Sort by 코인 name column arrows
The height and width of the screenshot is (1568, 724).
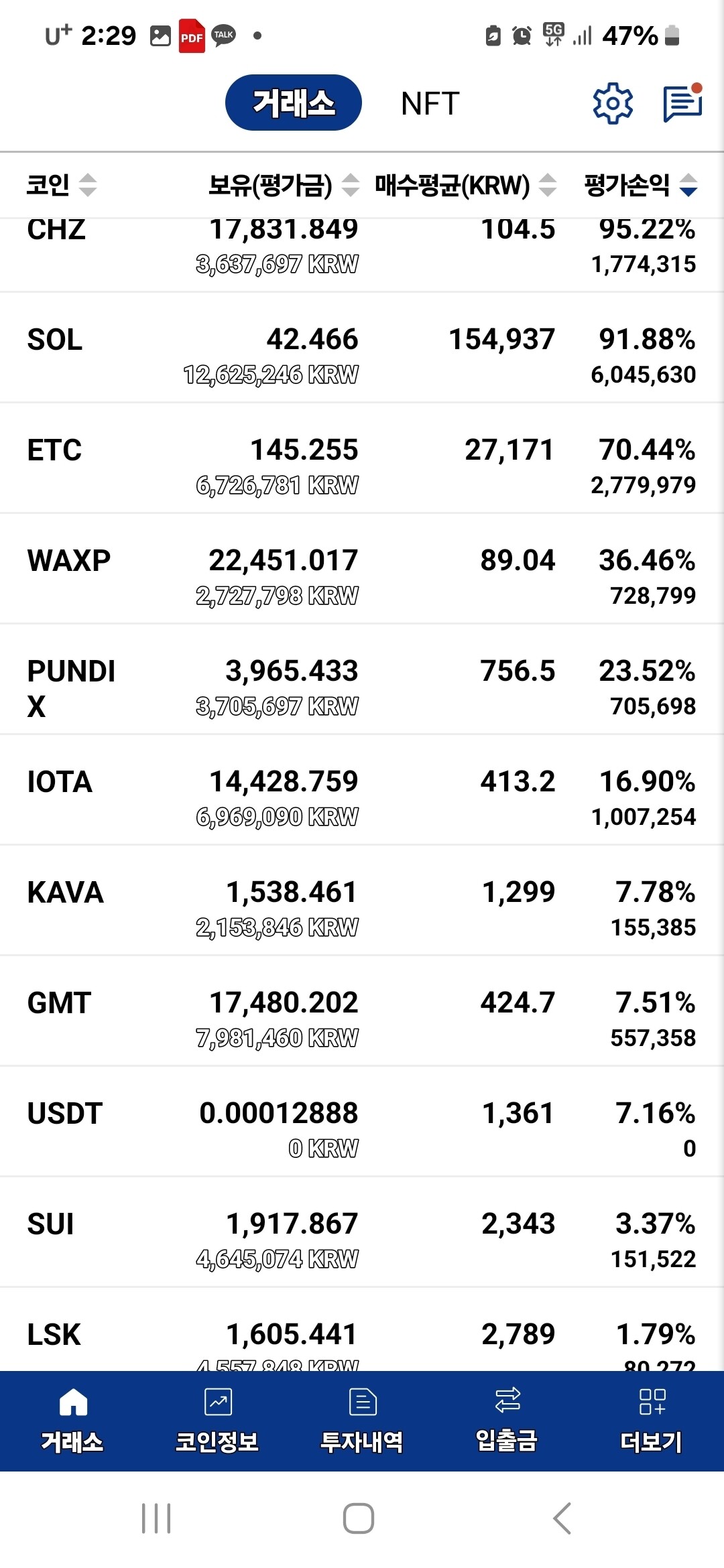pos(88,185)
